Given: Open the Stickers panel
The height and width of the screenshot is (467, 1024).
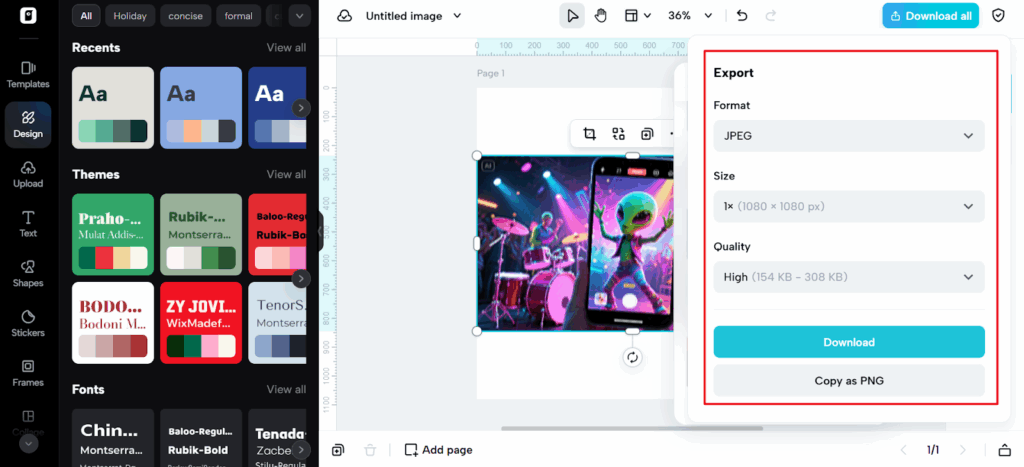Looking at the screenshot, I should pyautogui.click(x=28, y=323).
